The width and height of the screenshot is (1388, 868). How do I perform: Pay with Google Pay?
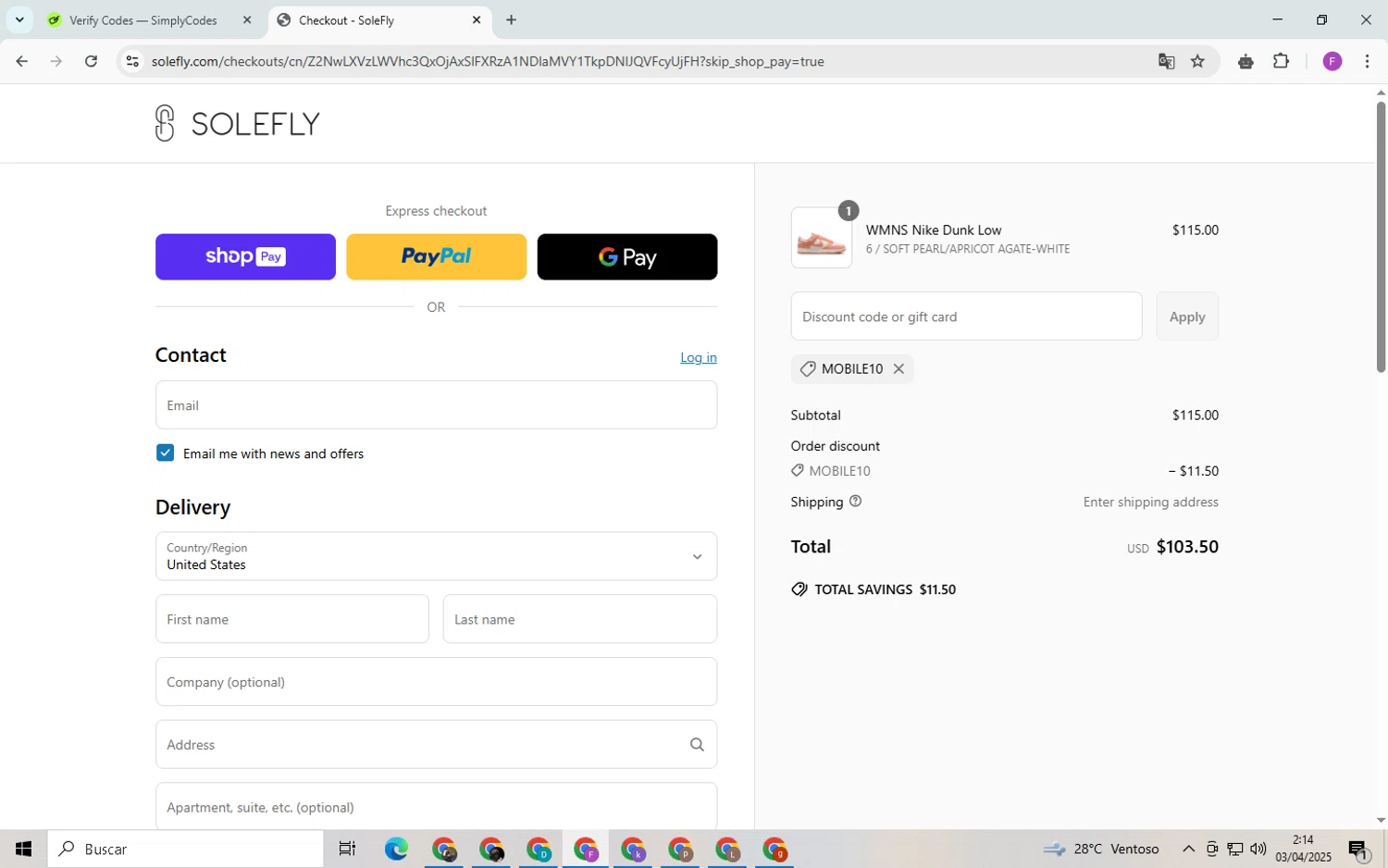click(627, 256)
